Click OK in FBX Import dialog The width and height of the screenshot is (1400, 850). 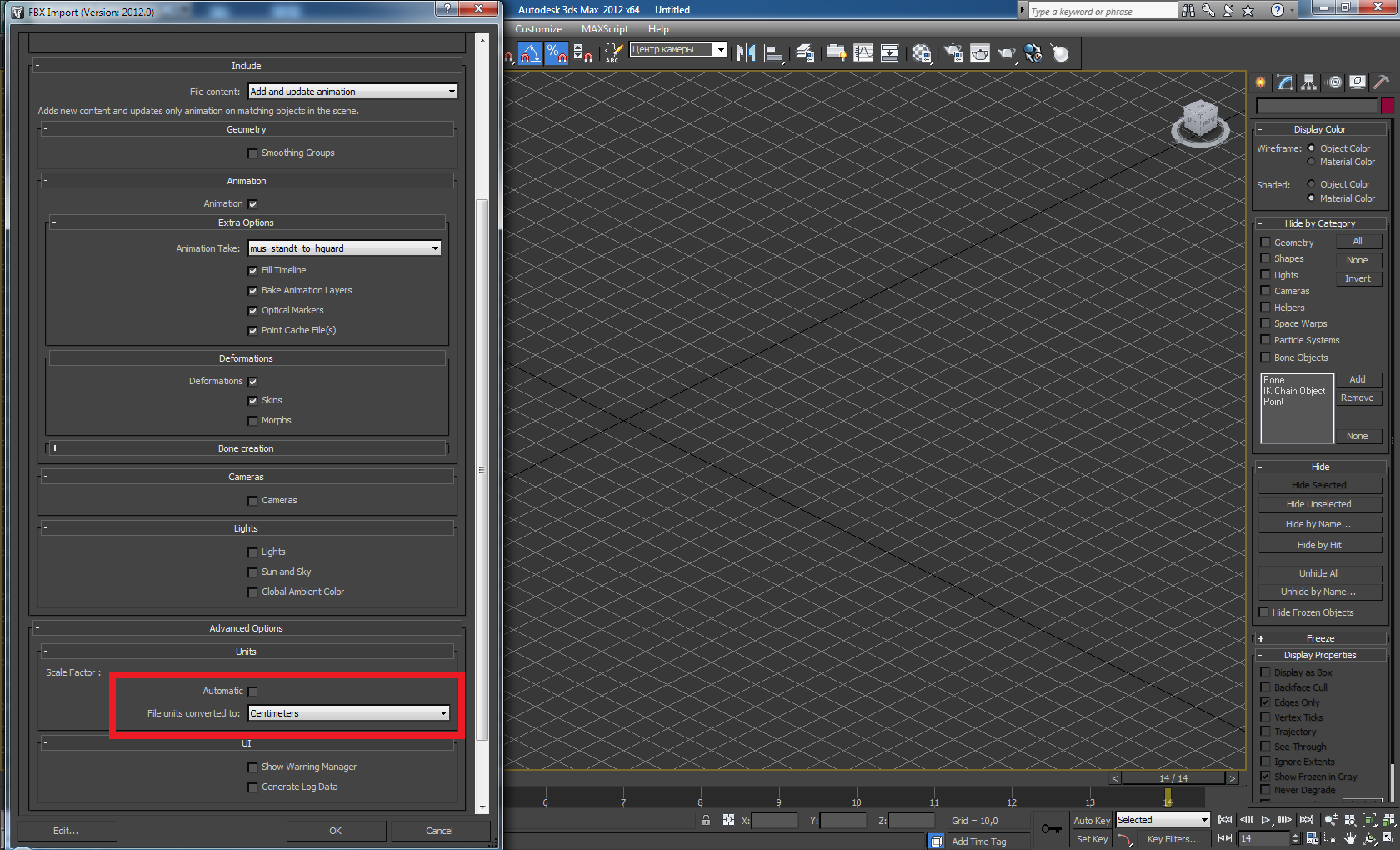point(336,831)
